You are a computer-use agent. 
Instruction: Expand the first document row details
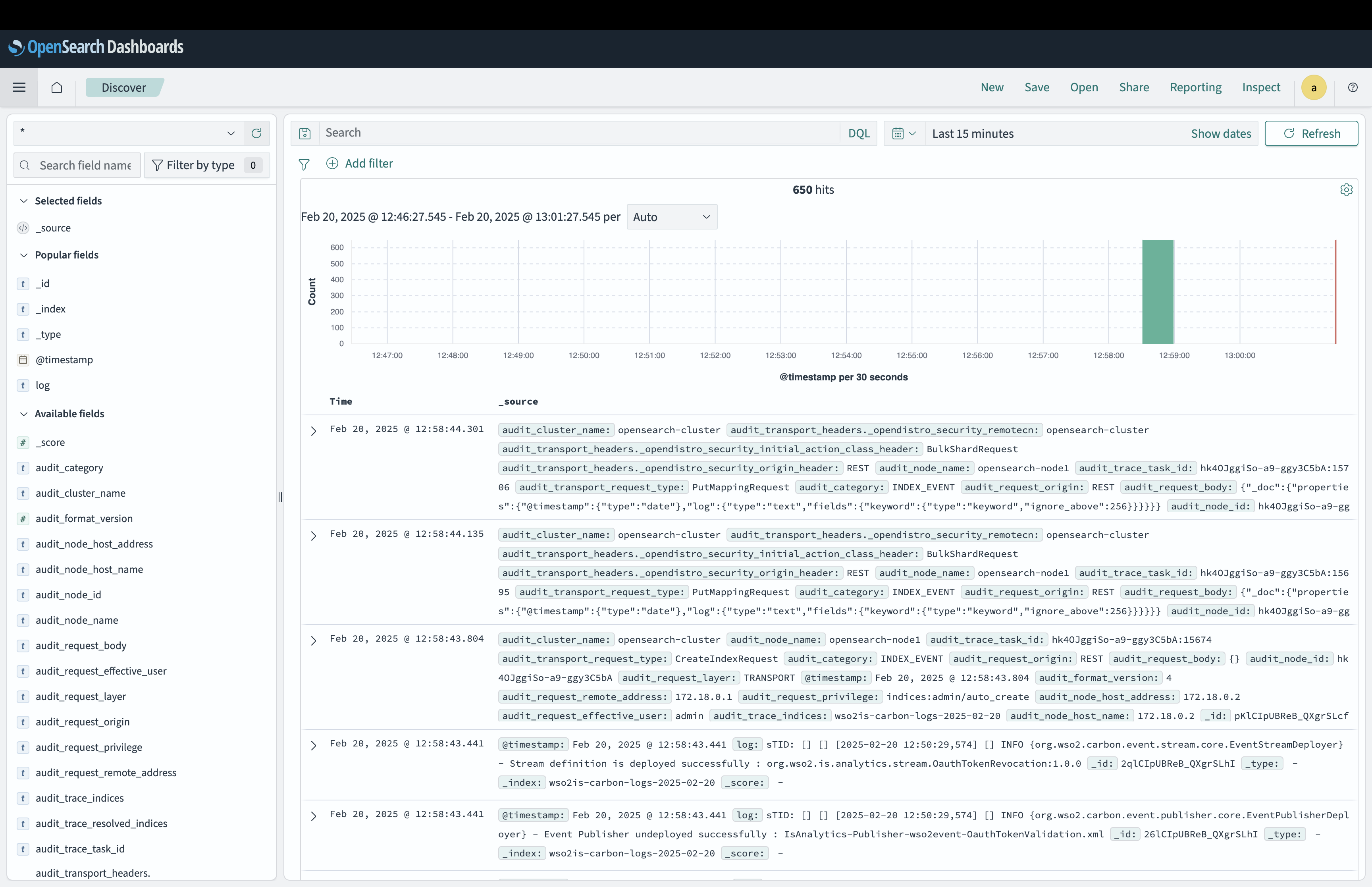(313, 431)
